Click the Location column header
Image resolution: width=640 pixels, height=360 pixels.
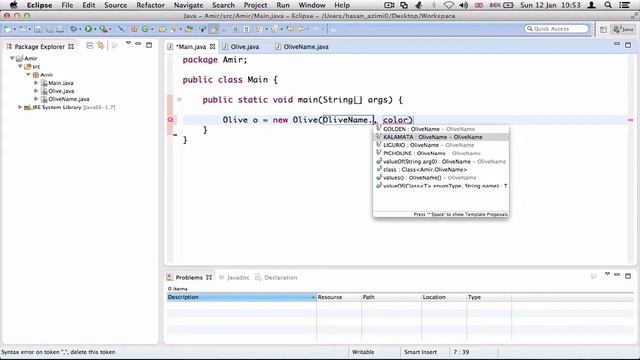pos(444,297)
